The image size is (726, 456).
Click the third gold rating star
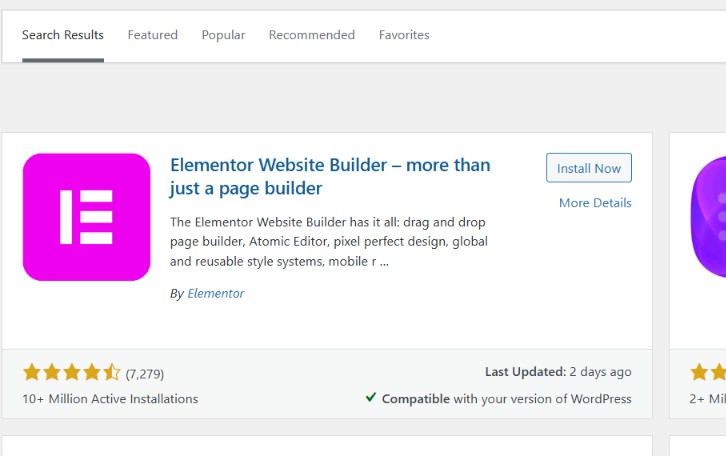click(72, 372)
